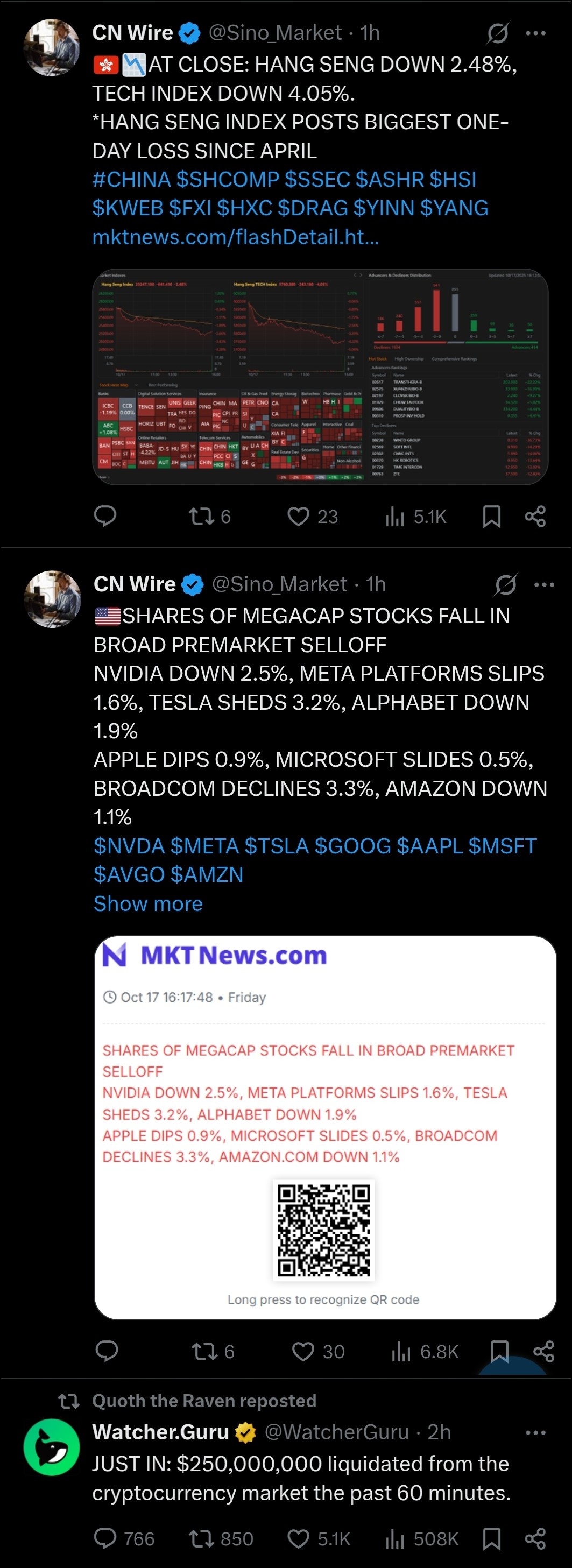The width and height of the screenshot is (572, 1568).
Task: Open more options on Hang Seng post
Action: pos(535,33)
